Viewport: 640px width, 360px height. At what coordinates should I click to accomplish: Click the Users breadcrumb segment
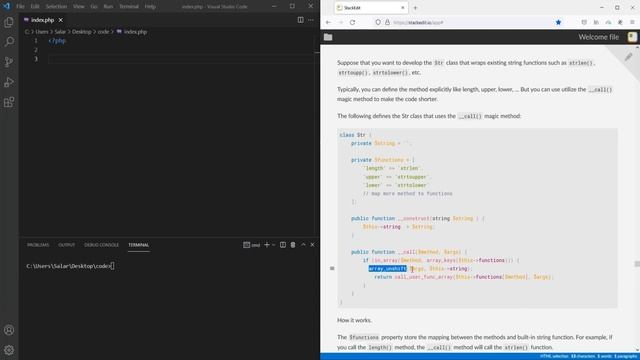pos(42,32)
